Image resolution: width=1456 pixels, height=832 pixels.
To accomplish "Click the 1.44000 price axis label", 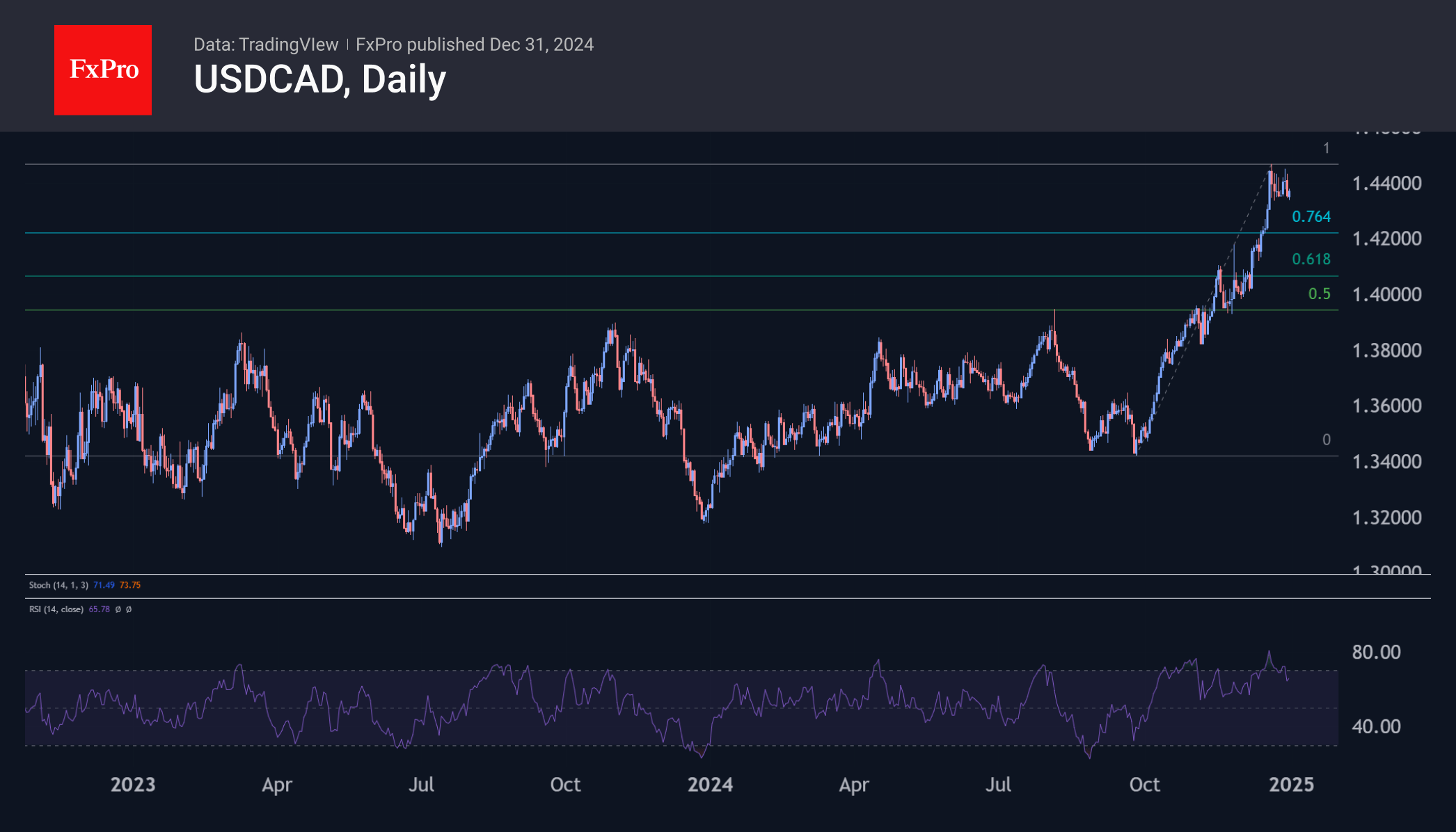I will click(1386, 184).
